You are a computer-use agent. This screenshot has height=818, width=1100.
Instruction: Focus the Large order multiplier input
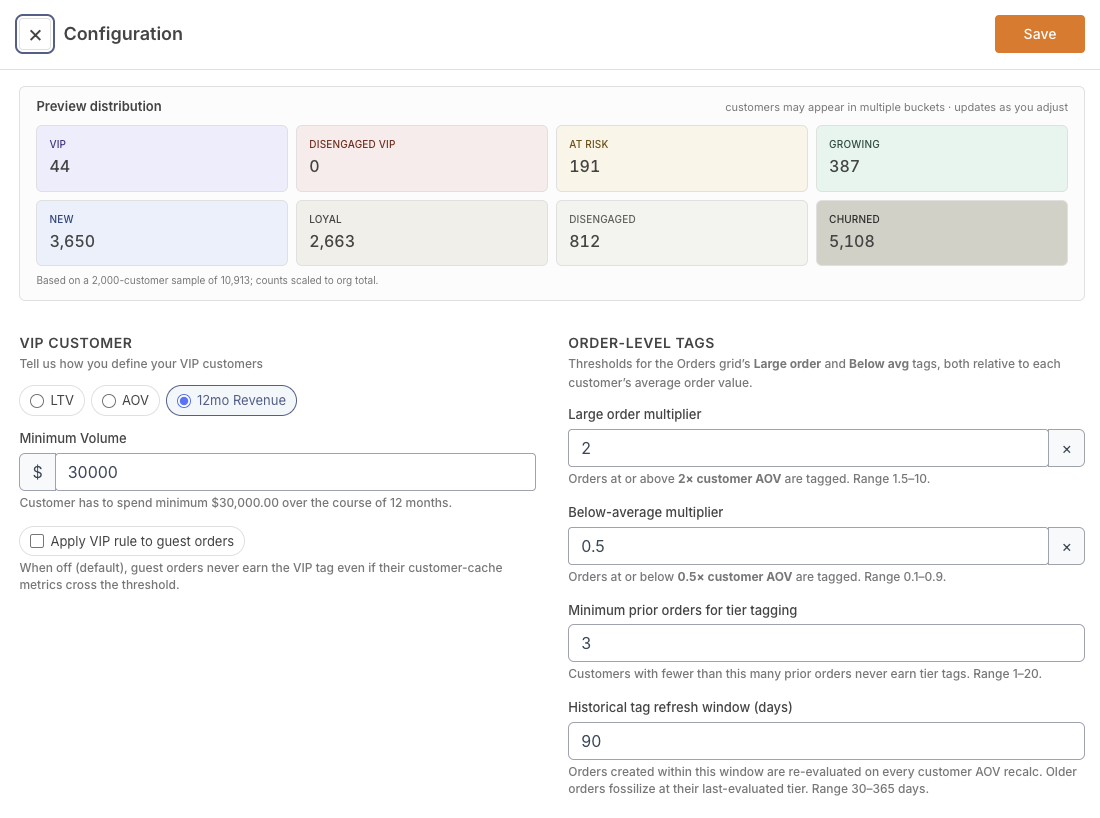[x=808, y=448]
